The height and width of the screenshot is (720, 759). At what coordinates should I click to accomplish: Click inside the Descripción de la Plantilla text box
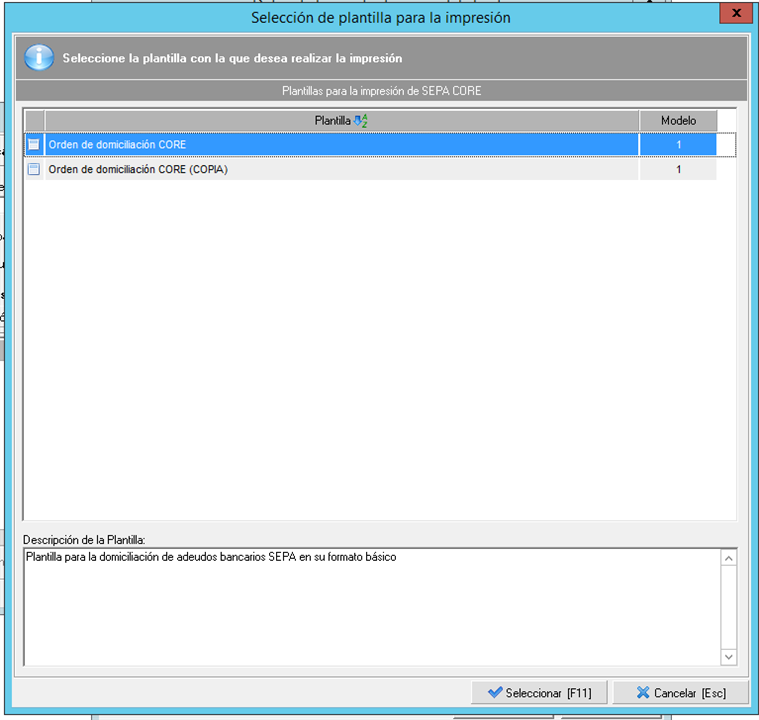(370, 610)
